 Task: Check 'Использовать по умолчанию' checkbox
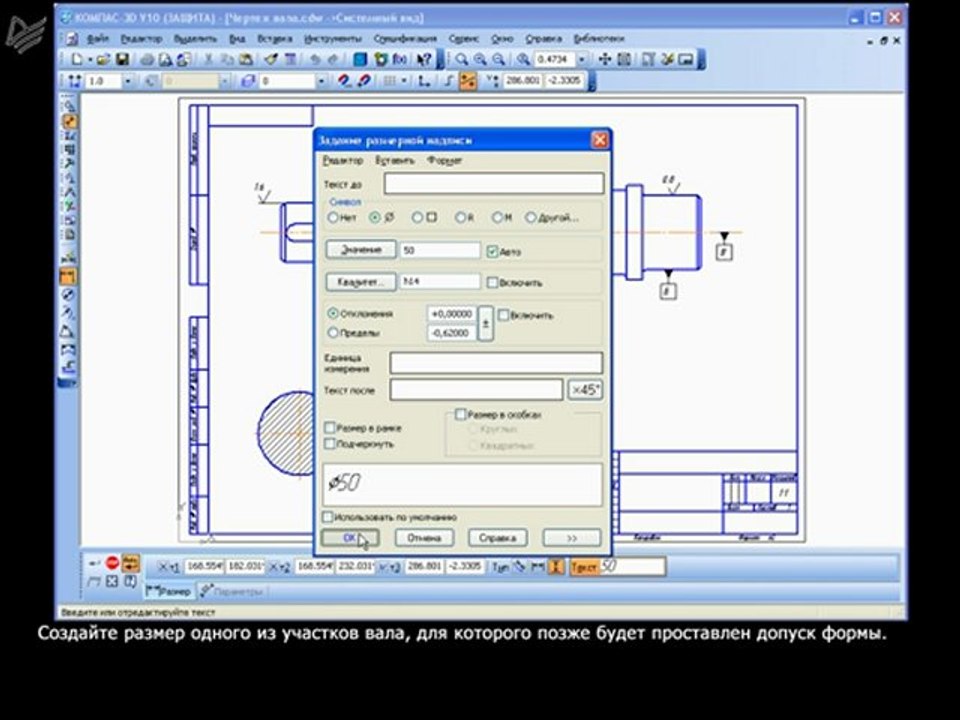pyautogui.click(x=328, y=517)
